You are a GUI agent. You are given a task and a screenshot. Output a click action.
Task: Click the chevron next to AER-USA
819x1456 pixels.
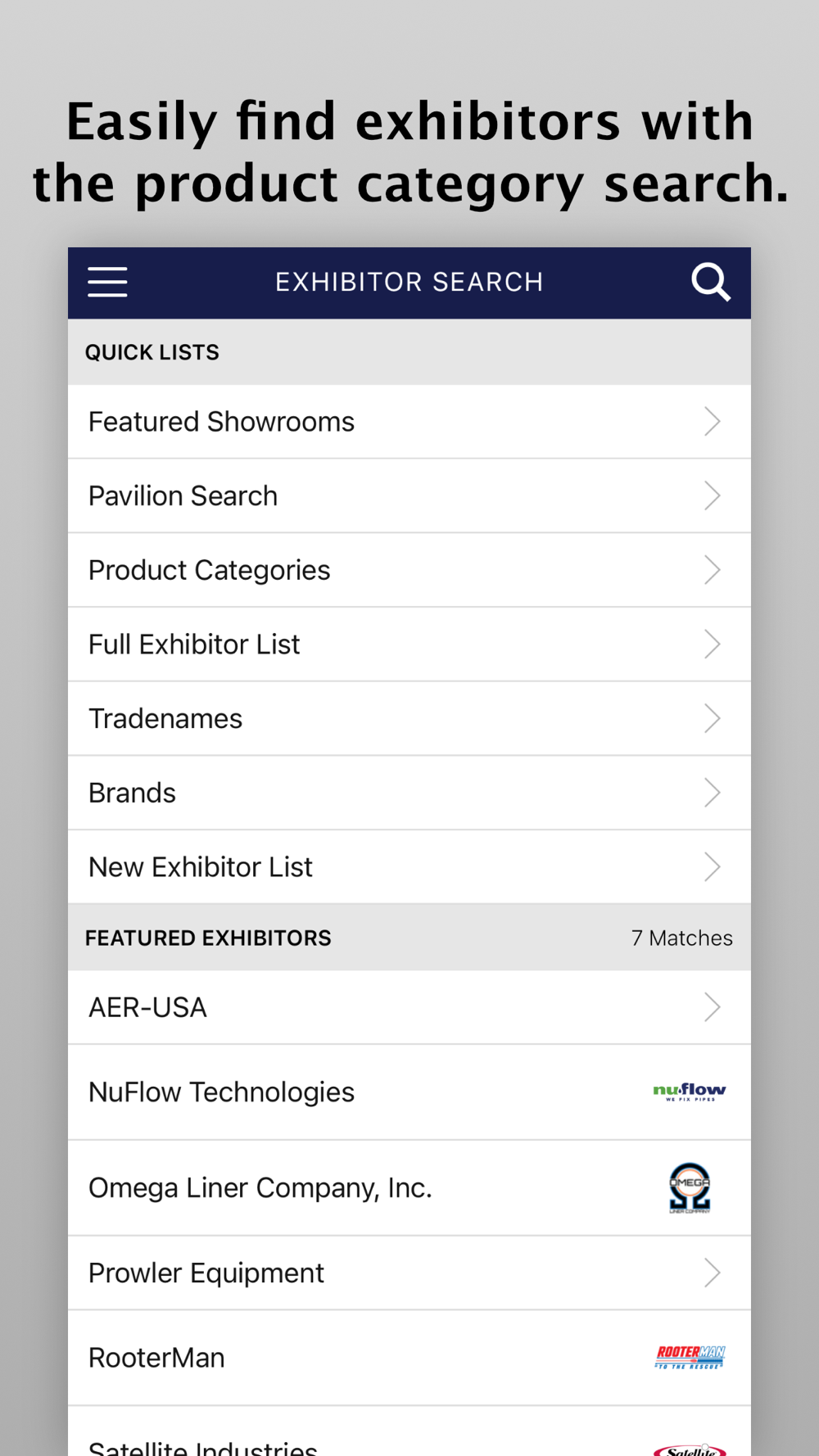[712, 1007]
